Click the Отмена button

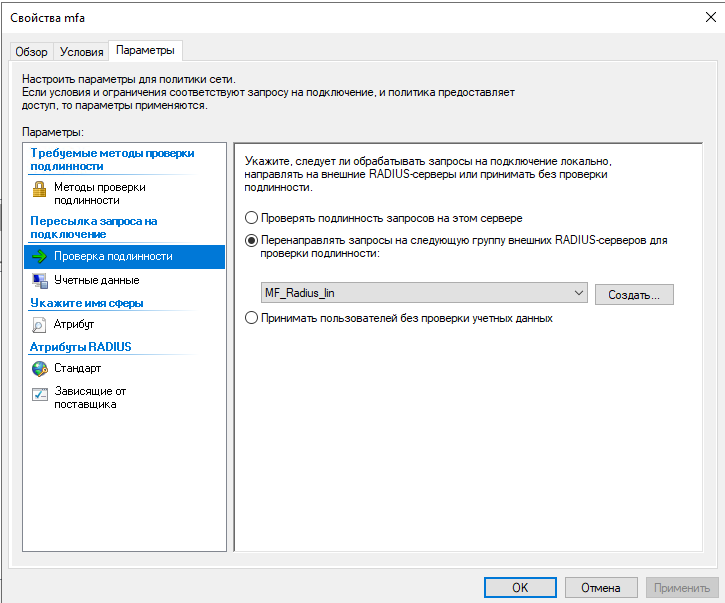(x=600, y=588)
